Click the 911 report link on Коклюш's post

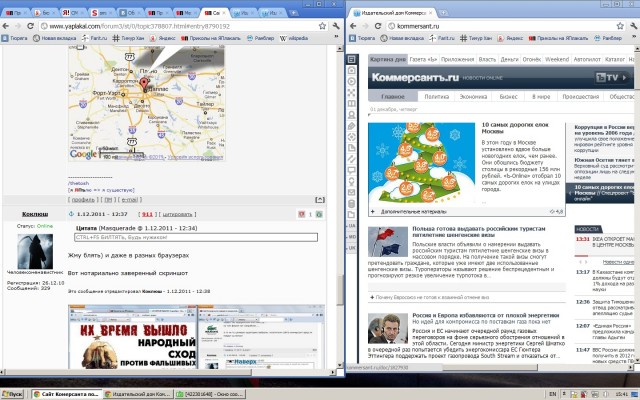point(147,214)
